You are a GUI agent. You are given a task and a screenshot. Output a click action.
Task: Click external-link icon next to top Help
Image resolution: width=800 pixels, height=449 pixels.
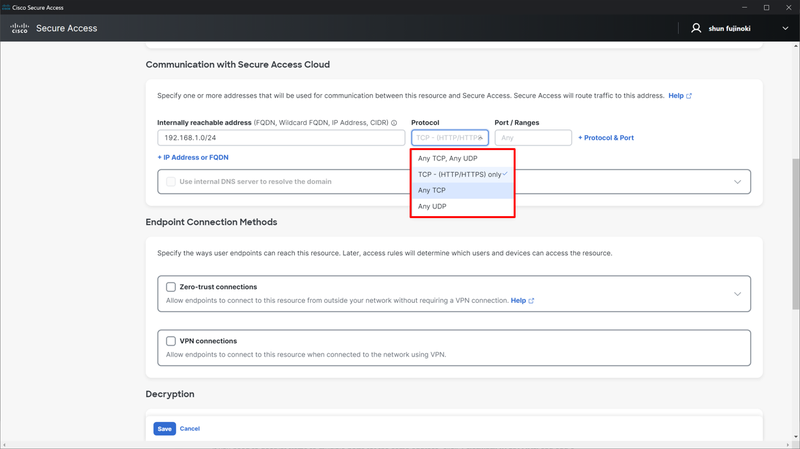[x=689, y=96]
